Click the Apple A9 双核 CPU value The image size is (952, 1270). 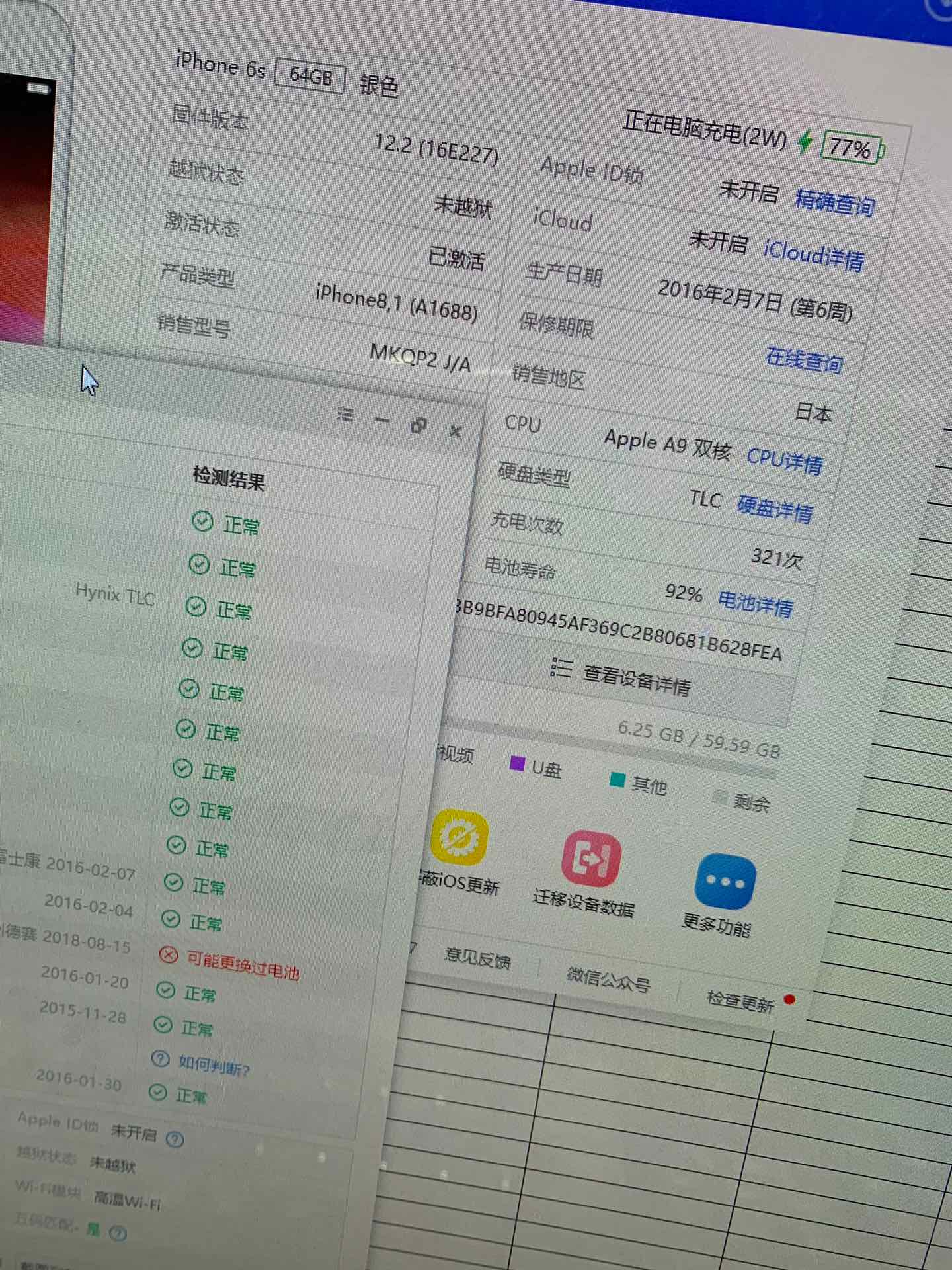(x=668, y=444)
